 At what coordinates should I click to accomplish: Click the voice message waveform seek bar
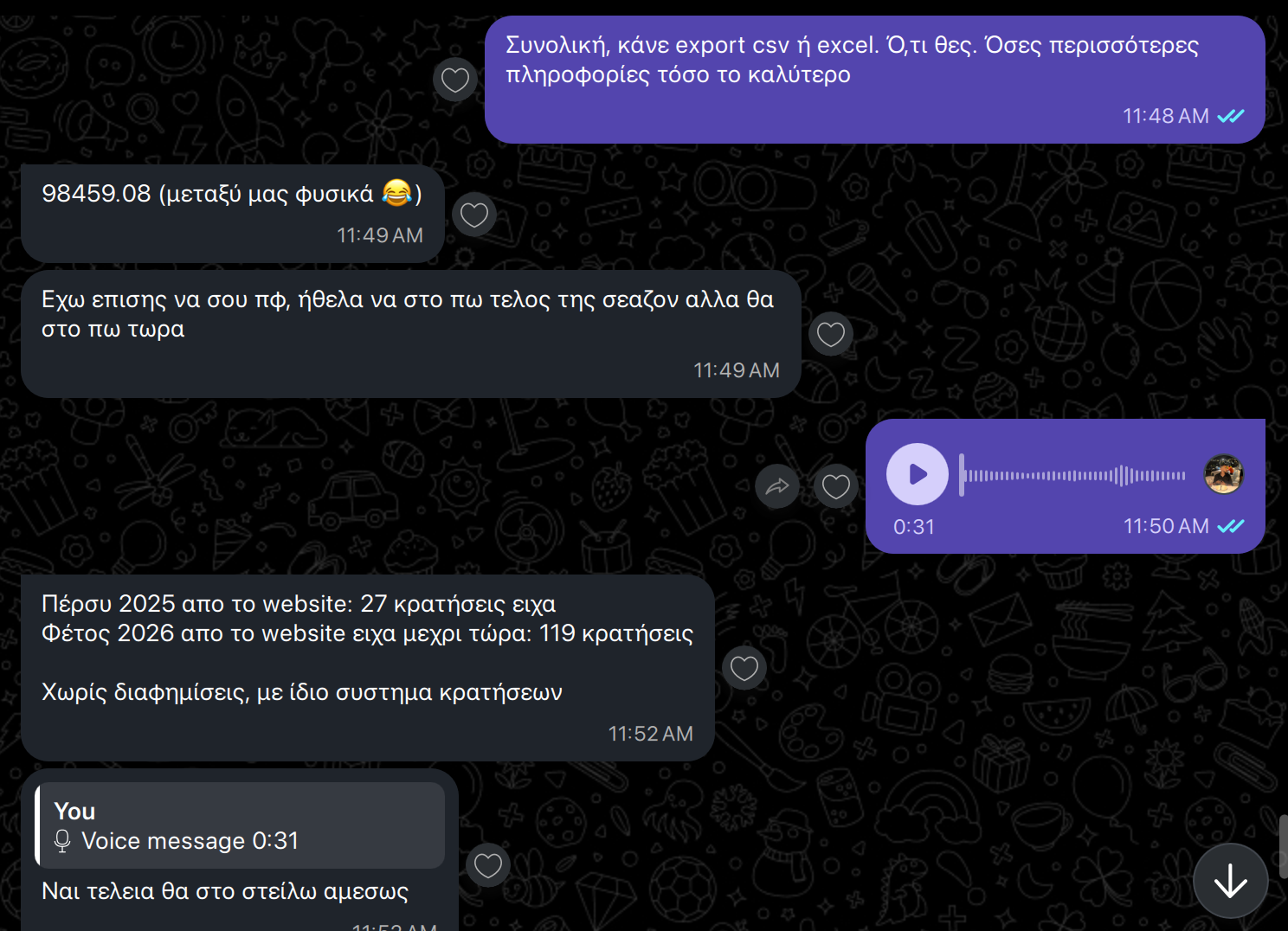(x=1073, y=475)
